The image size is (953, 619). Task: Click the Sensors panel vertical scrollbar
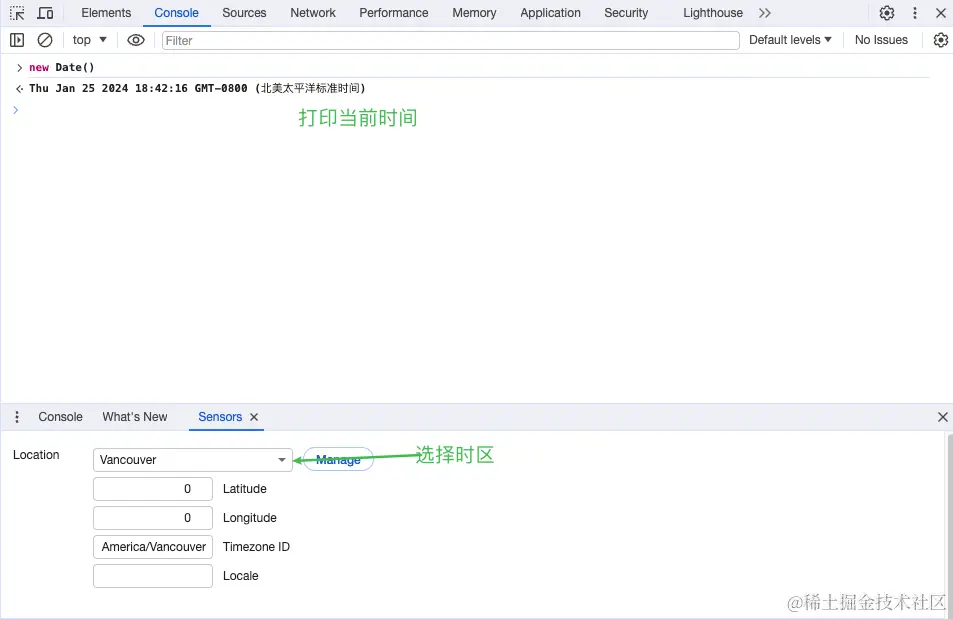coord(949,524)
